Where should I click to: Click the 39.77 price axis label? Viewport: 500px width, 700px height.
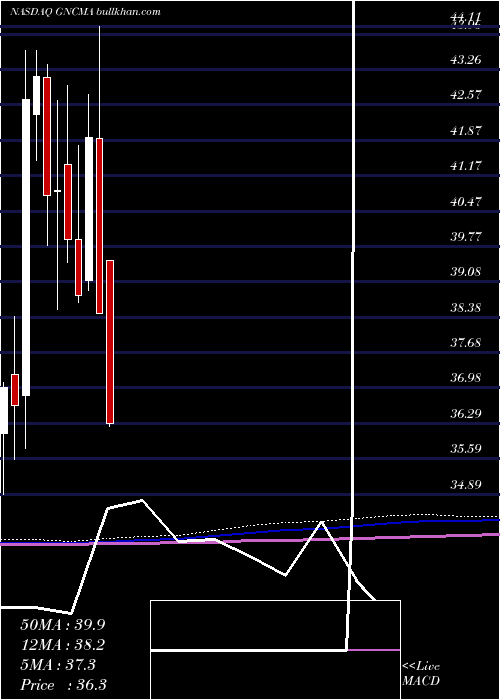click(x=466, y=236)
